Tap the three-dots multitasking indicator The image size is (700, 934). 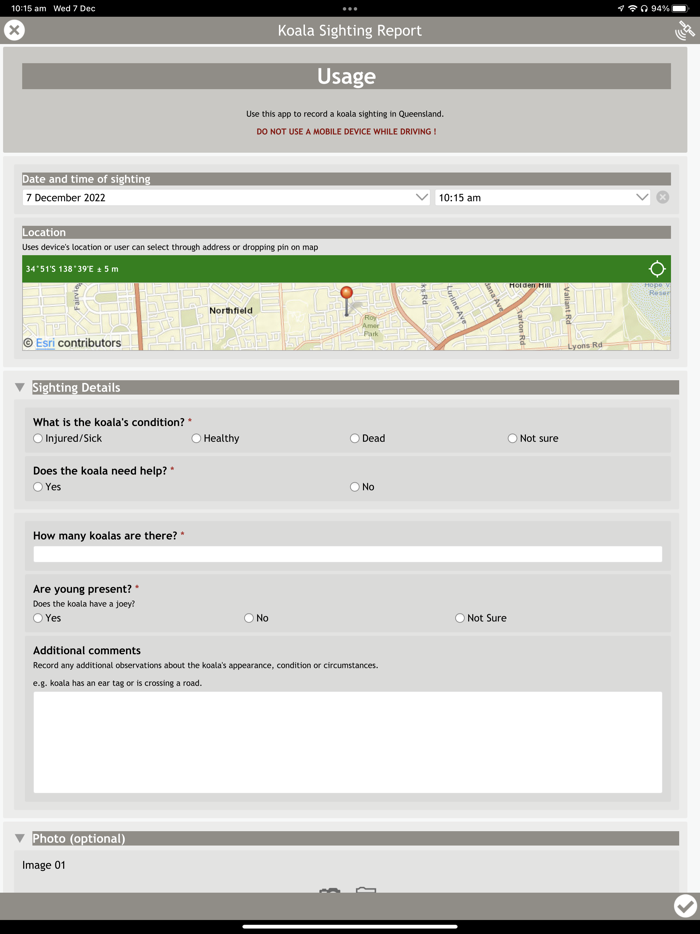tap(350, 8)
